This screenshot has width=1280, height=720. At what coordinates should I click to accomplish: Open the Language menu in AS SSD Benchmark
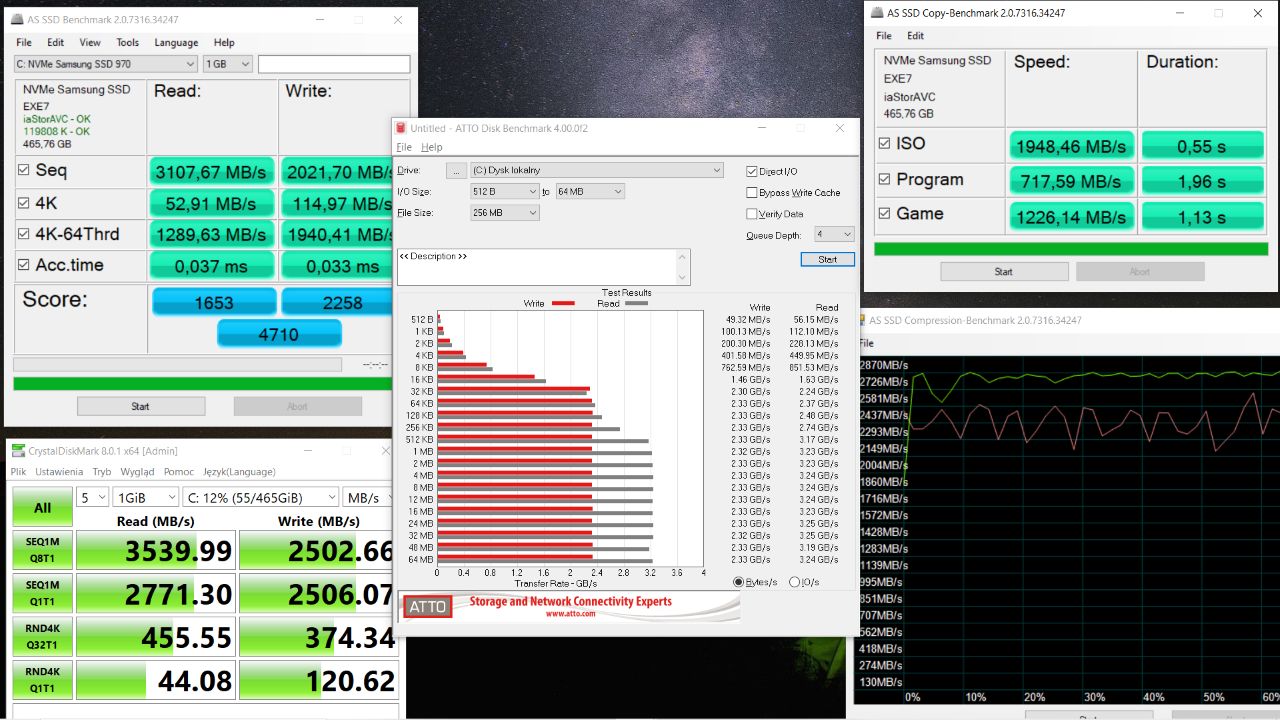pos(176,43)
